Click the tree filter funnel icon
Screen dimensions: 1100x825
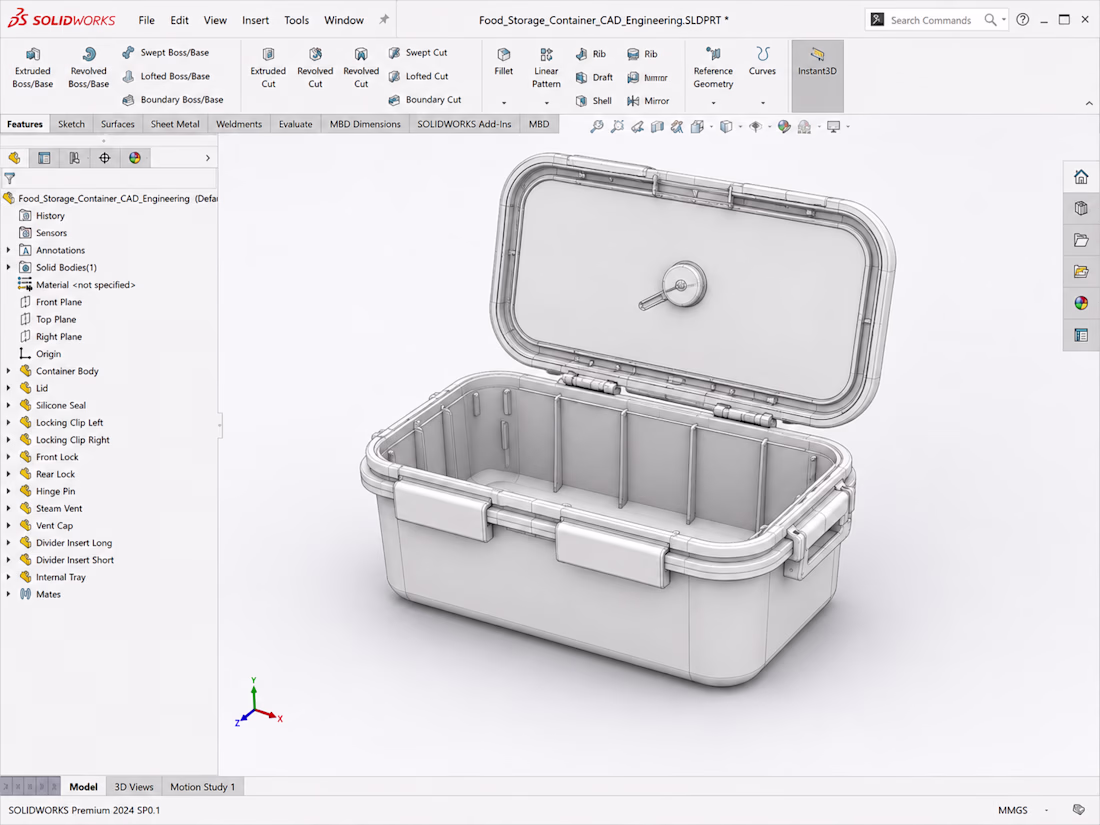pyautogui.click(x=10, y=178)
